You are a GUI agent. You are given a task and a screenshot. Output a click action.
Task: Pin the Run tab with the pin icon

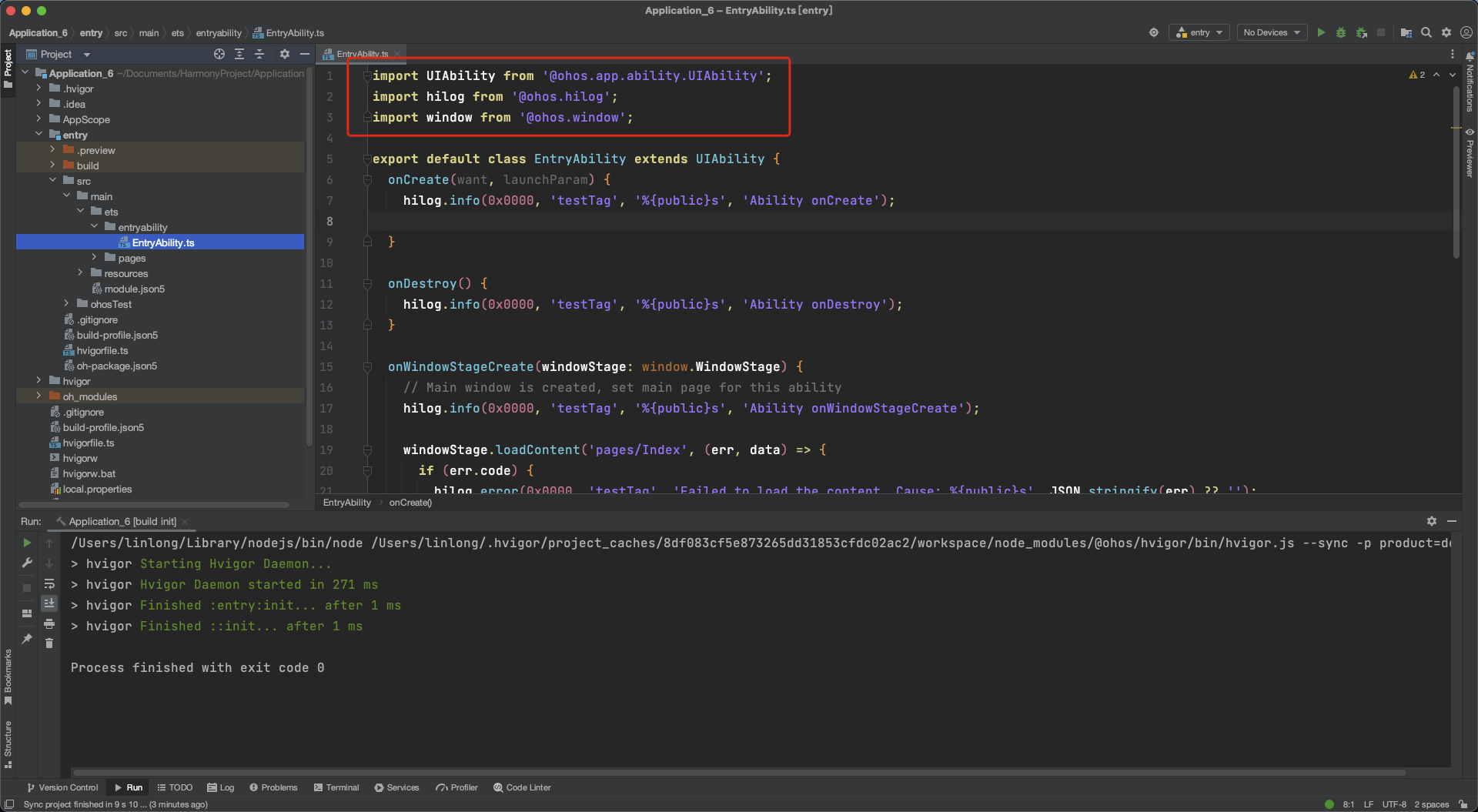click(28, 639)
